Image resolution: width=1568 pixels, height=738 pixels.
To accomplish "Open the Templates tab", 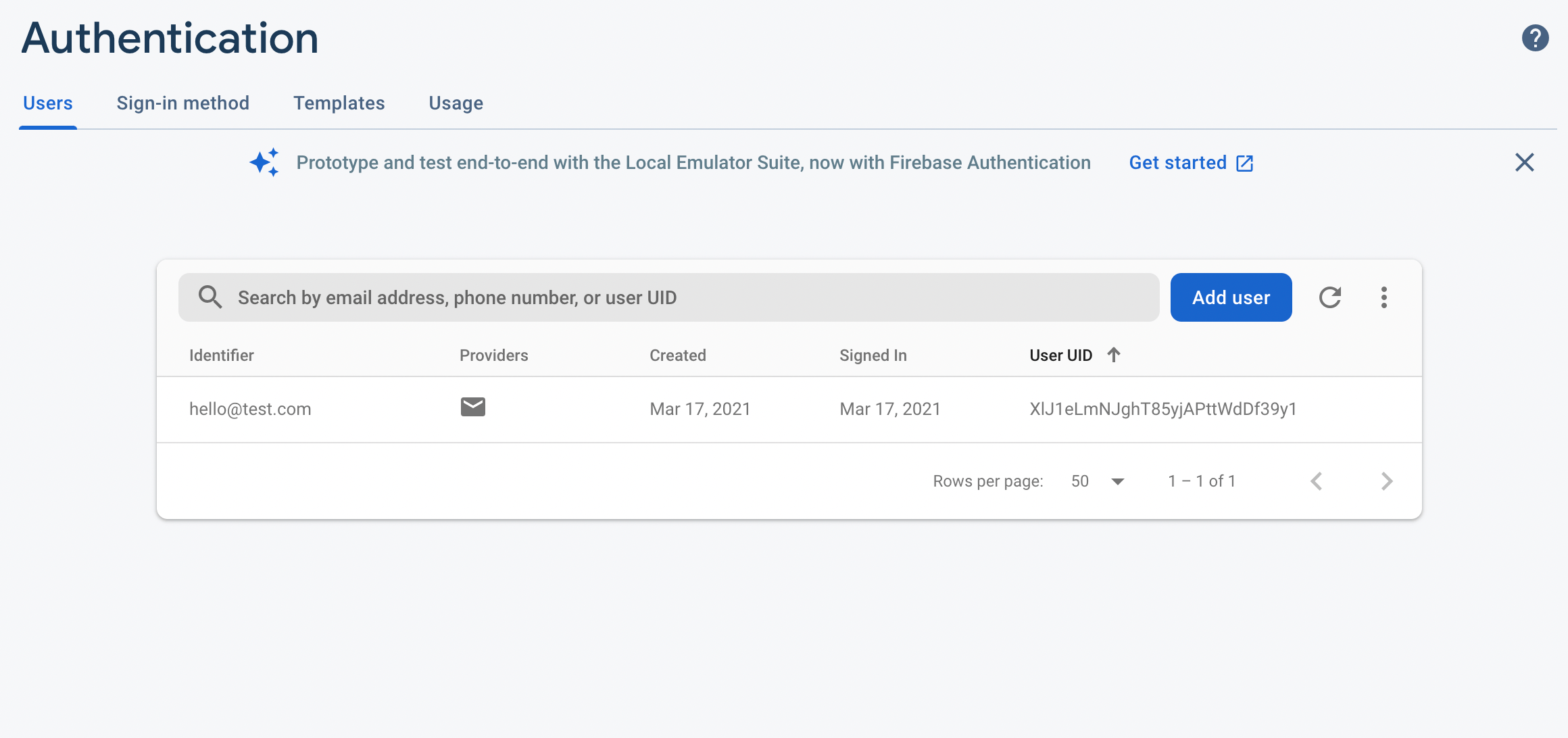I will [339, 103].
